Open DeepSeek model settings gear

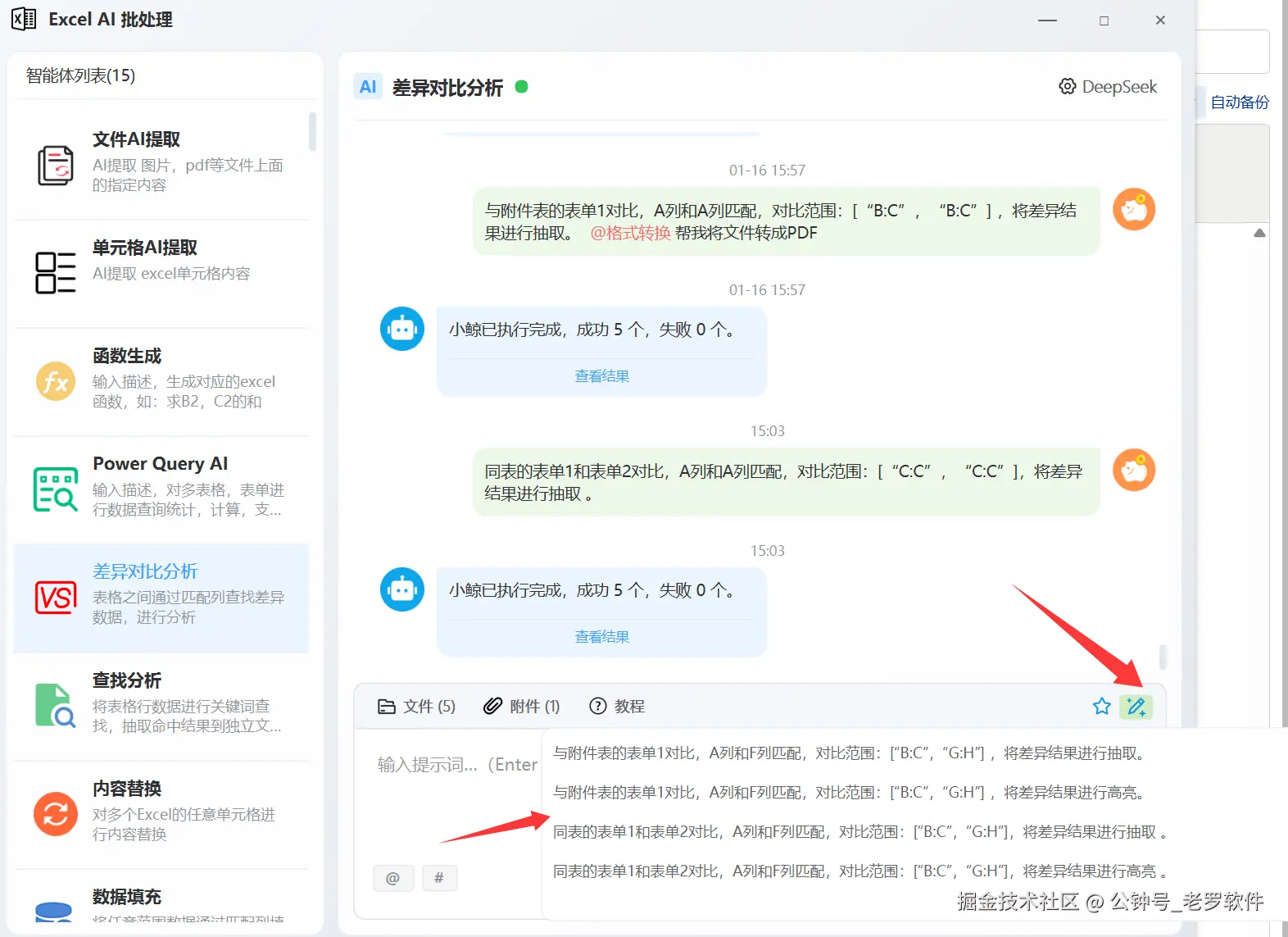point(1068,87)
